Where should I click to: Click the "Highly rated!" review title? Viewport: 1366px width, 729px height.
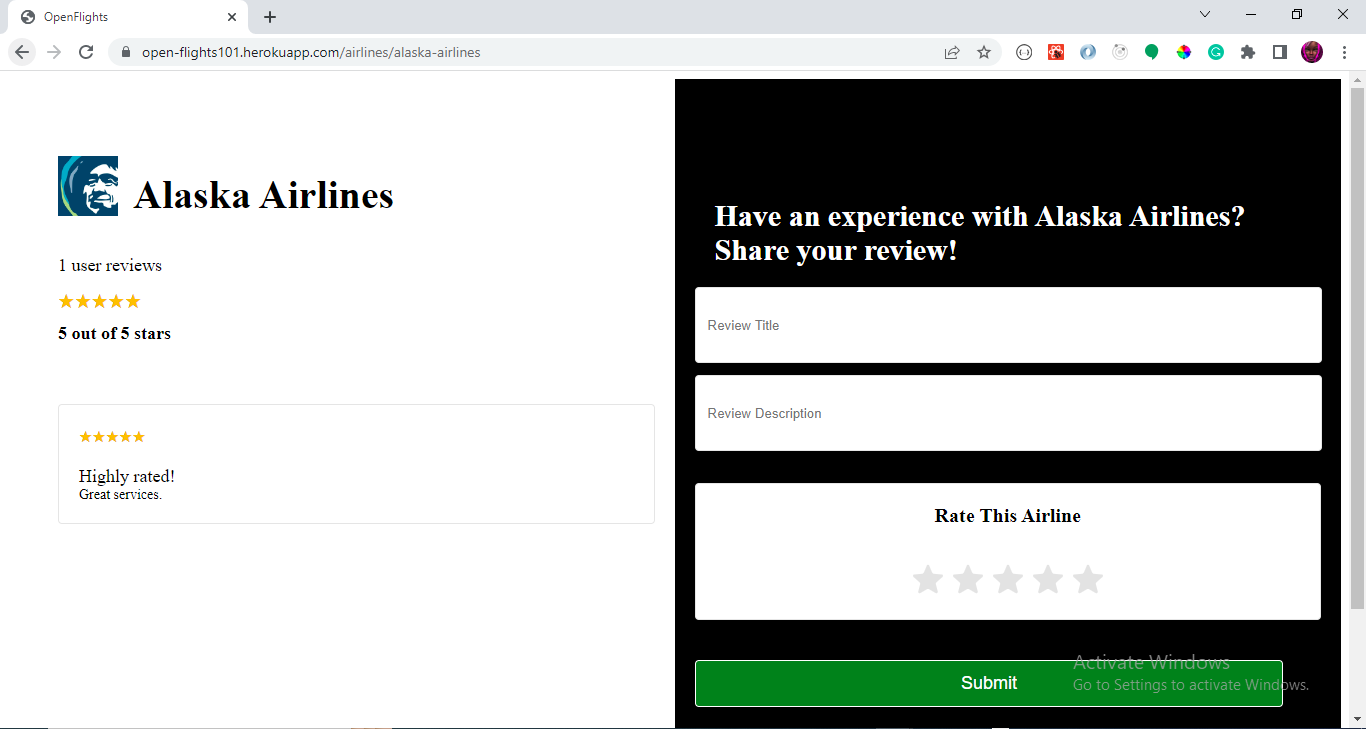click(x=127, y=476)
